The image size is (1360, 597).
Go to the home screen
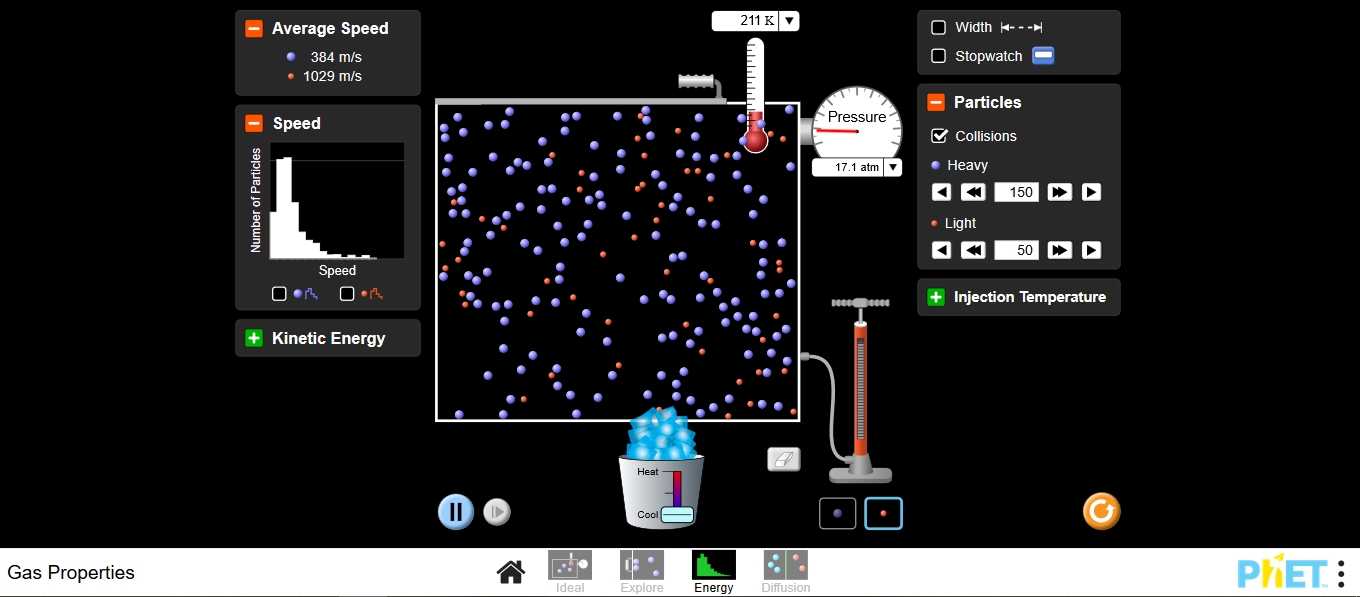[510, 572]
